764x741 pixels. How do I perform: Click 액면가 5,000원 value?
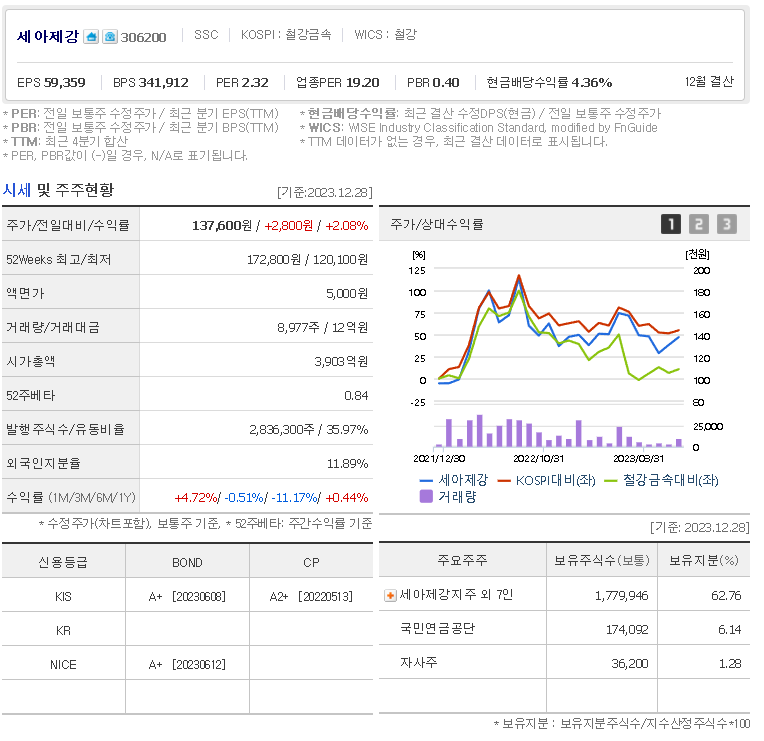[x=347, y=294]
